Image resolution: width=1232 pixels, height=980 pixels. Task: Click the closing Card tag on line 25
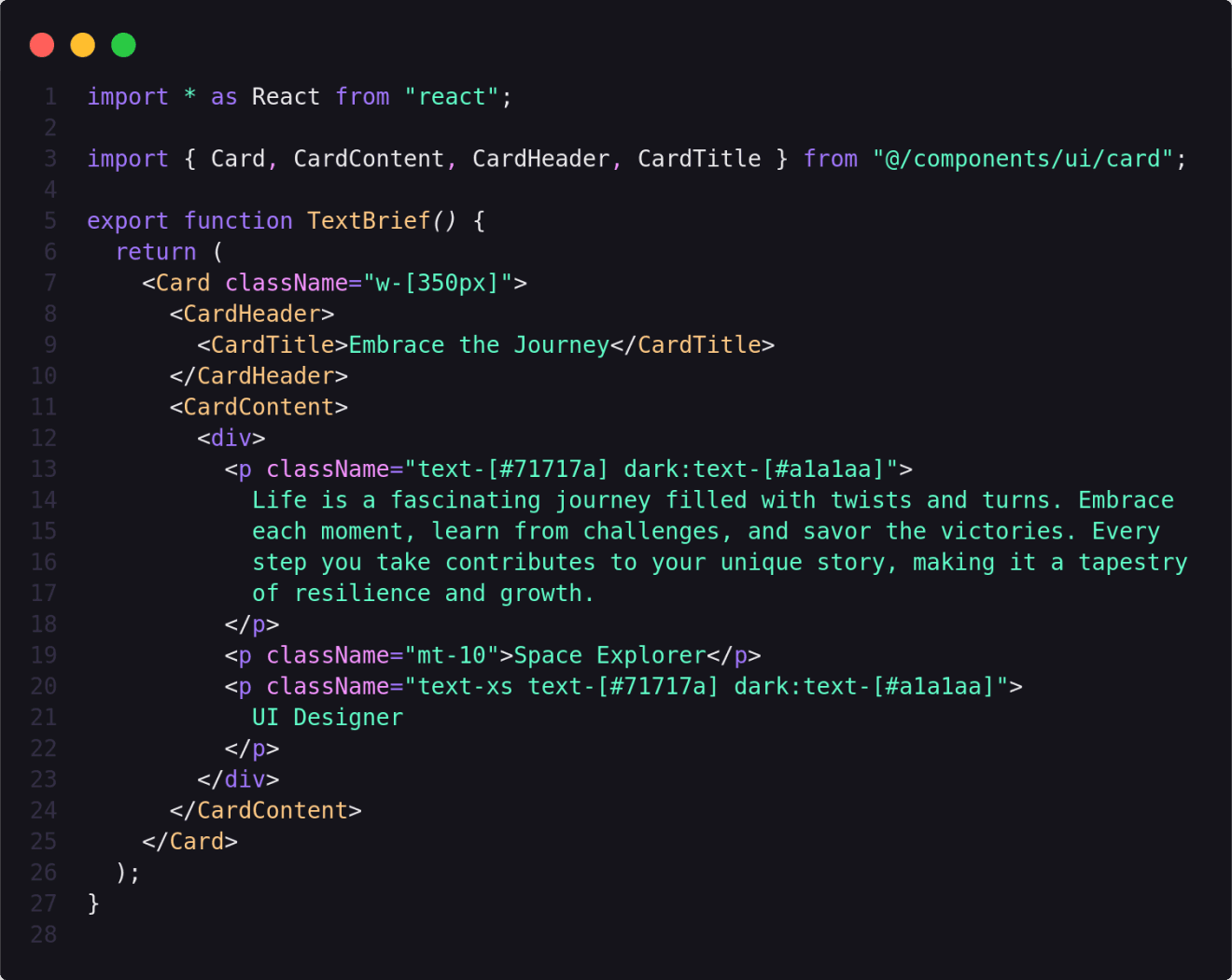pyautogui.click(x=189, y=842)
